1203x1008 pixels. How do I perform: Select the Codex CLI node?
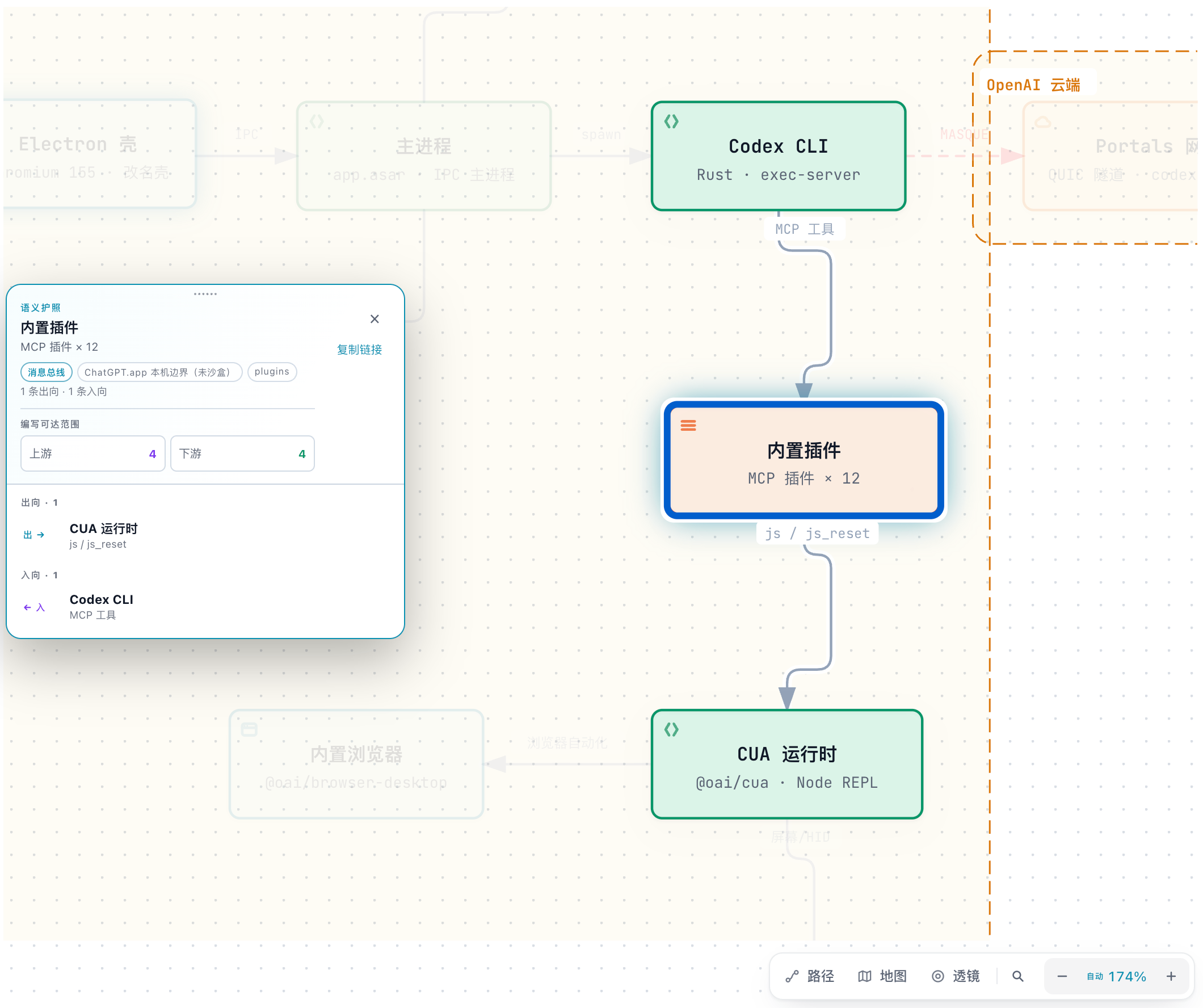779,156
